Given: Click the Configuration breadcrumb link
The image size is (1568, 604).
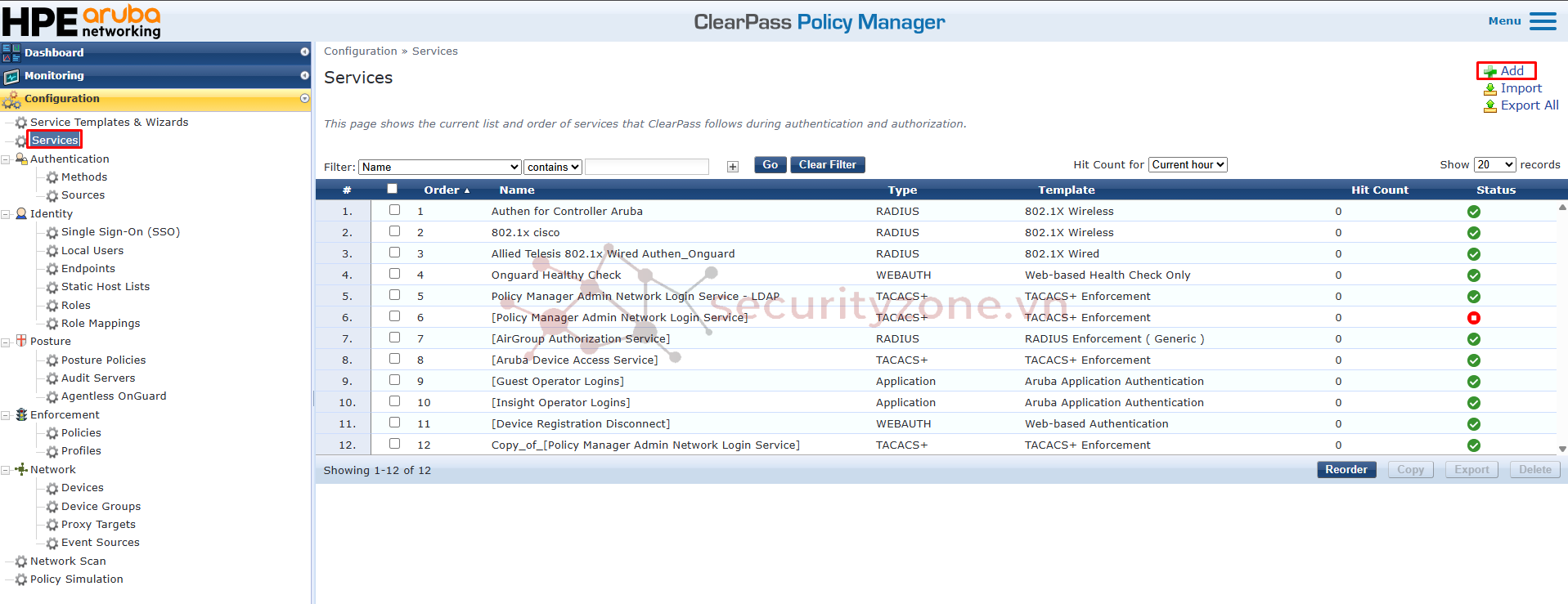Looking at the screenshot, I should click(360, 51).
